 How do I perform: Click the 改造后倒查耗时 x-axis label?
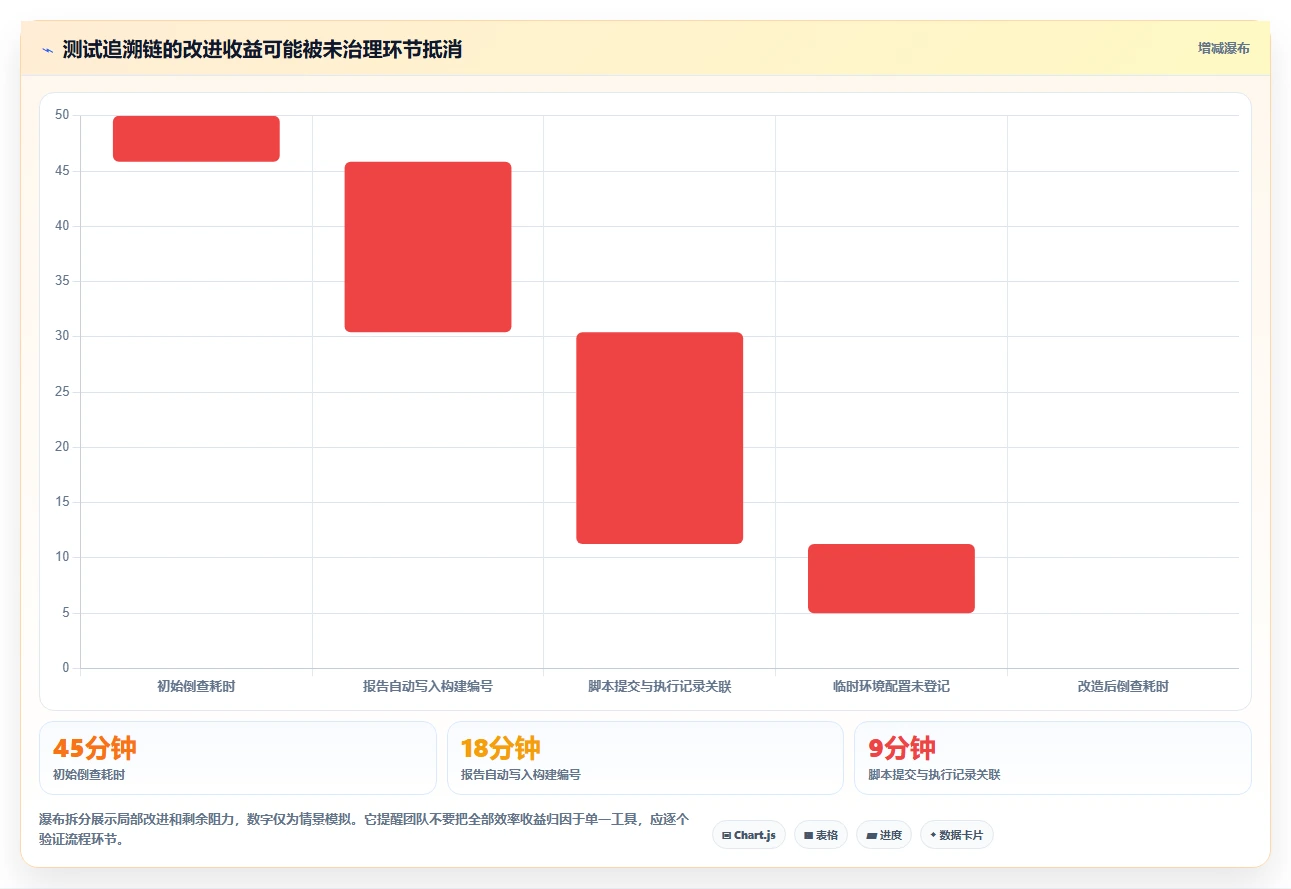1123,687
